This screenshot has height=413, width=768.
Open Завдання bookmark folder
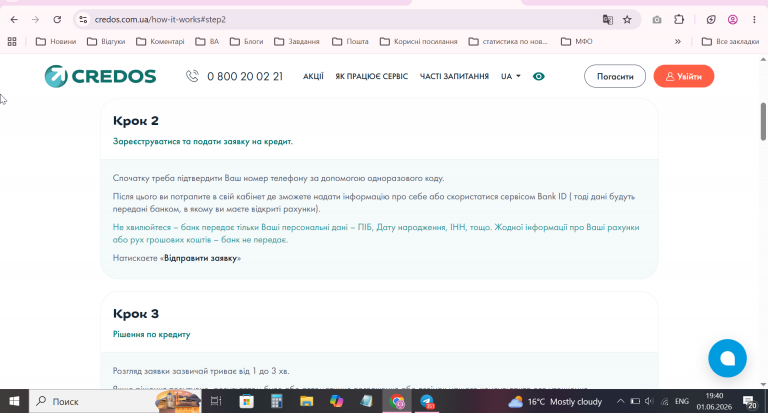point(297,42)
